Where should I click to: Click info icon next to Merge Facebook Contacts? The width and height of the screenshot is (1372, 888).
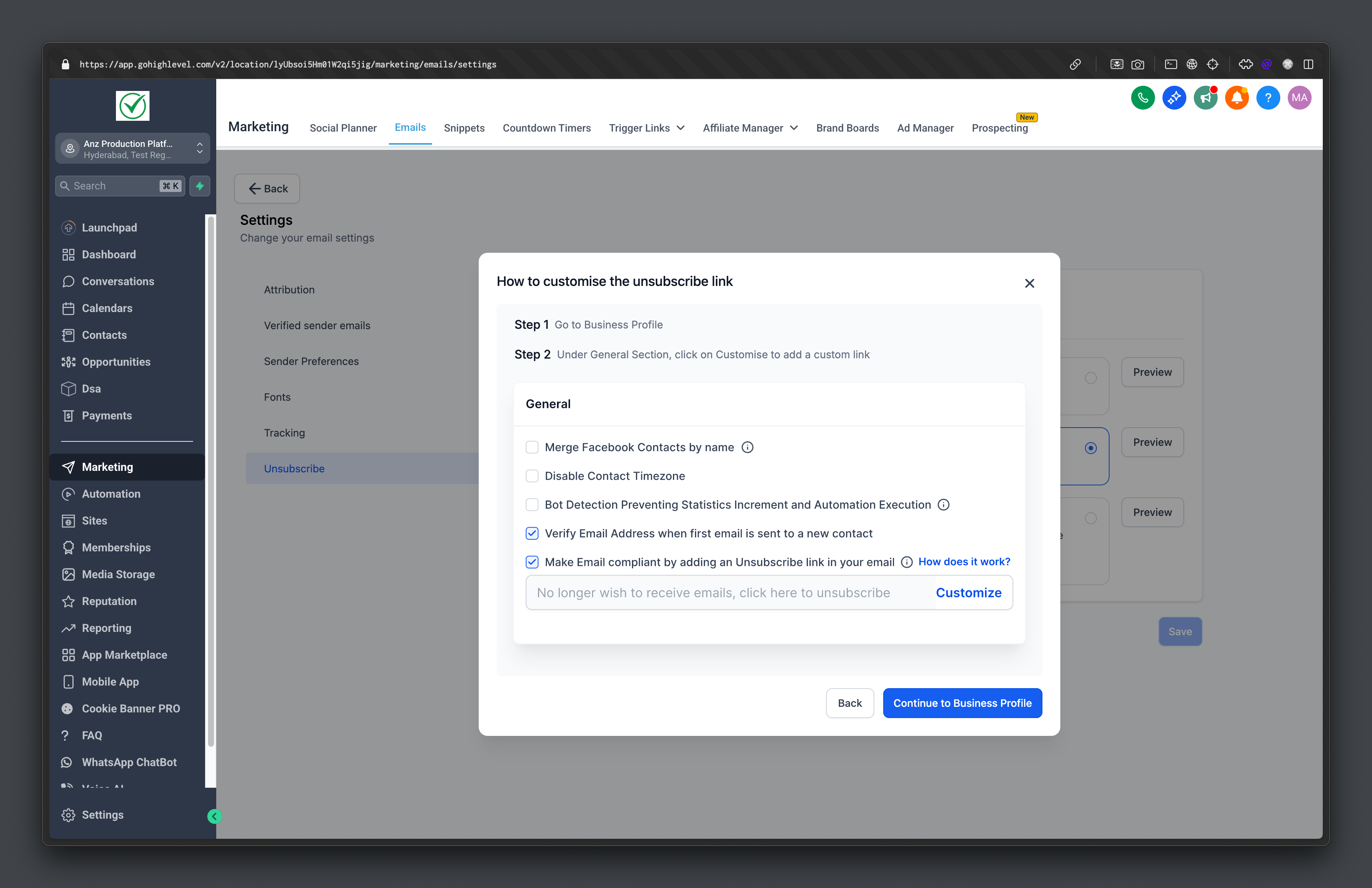pyautogui.click(x=747, y=447)
